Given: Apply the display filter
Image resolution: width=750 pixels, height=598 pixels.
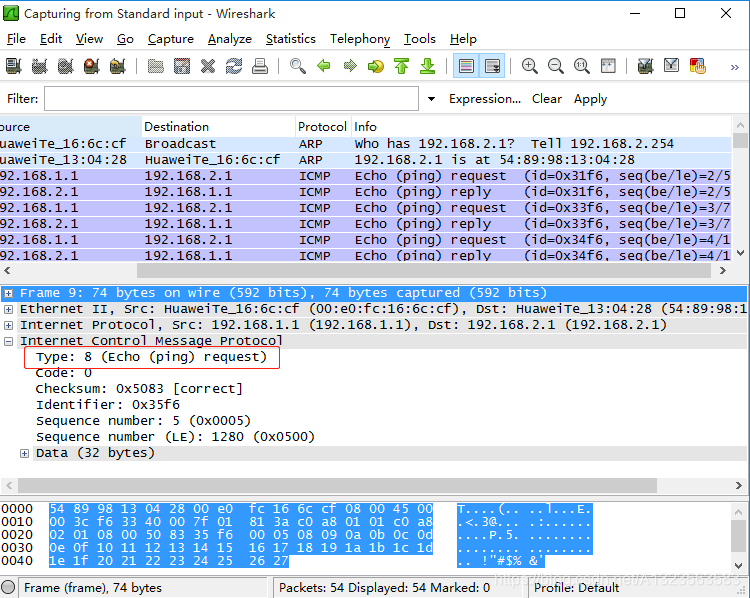Looking at the screenshot, I should point(590,99).
